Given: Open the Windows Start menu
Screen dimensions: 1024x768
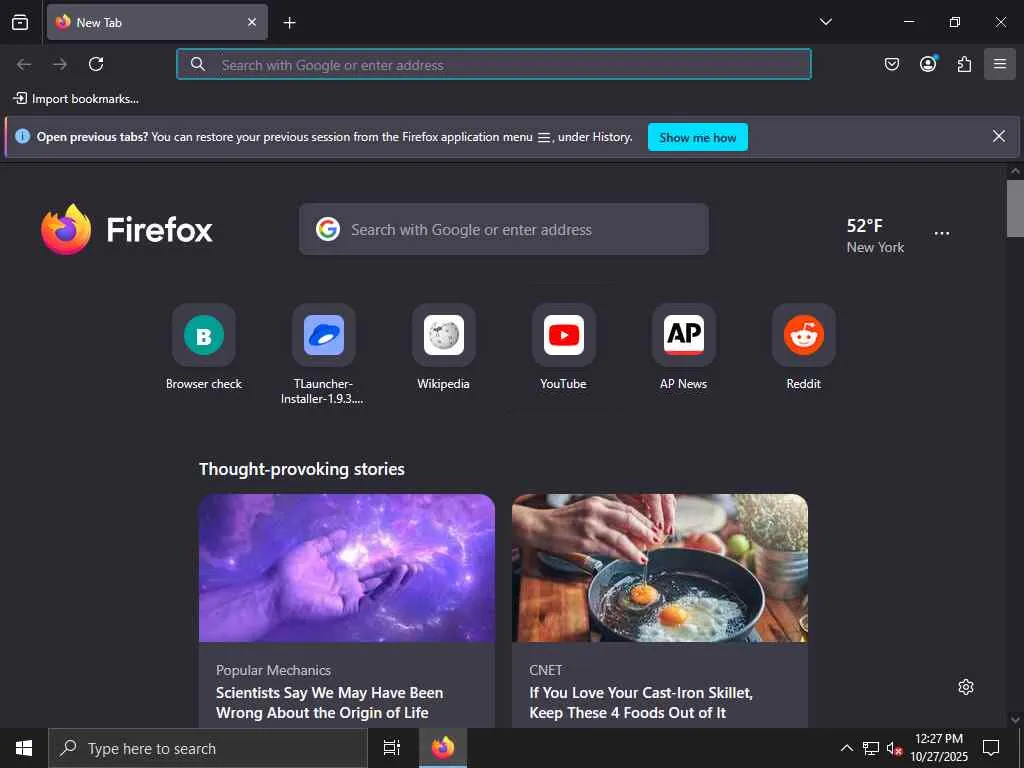Looking at the screenshot, I should click(24, 748).
